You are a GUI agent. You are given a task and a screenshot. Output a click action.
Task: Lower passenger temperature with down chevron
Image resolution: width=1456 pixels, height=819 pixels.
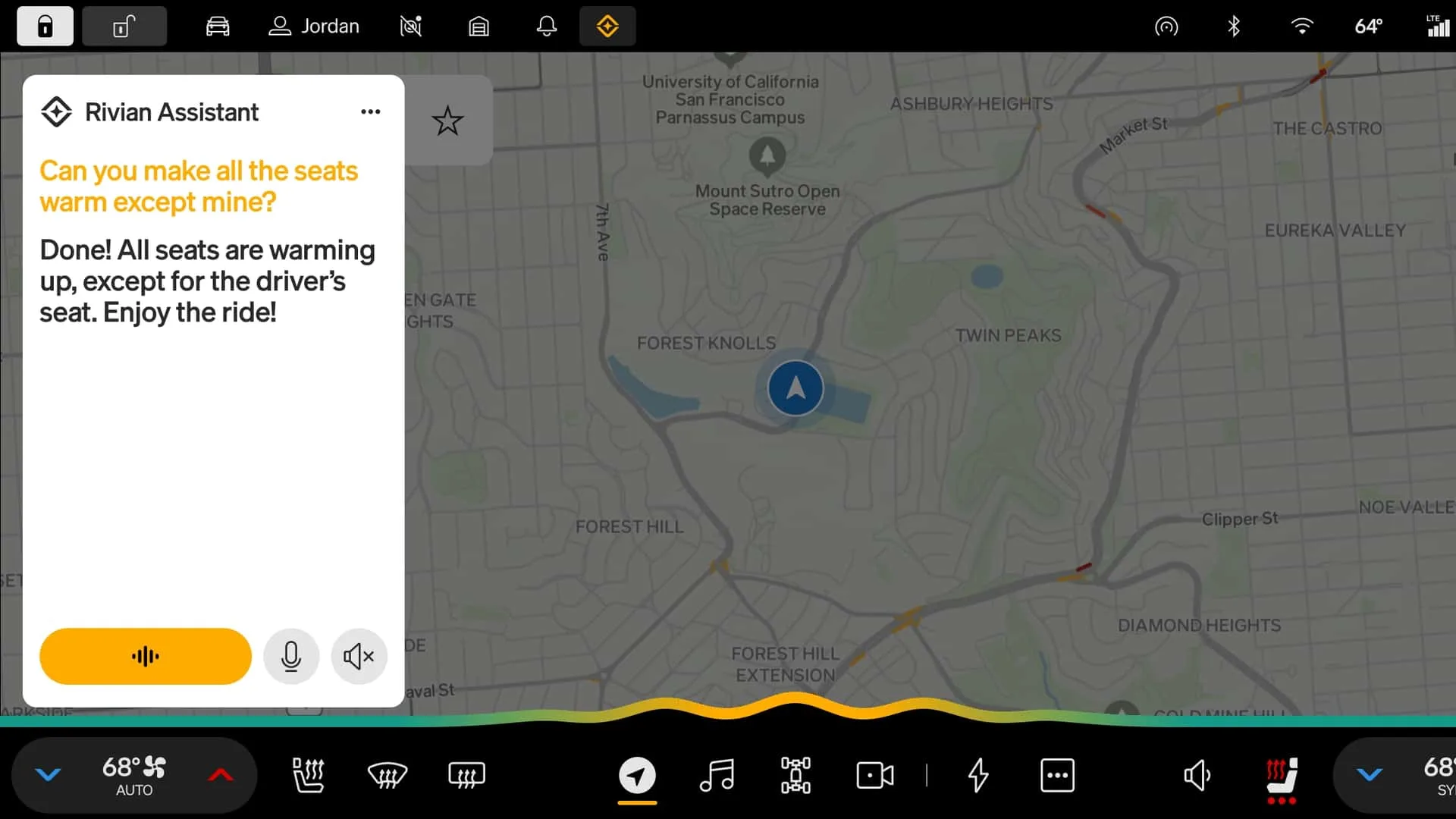pos(1370,775)
